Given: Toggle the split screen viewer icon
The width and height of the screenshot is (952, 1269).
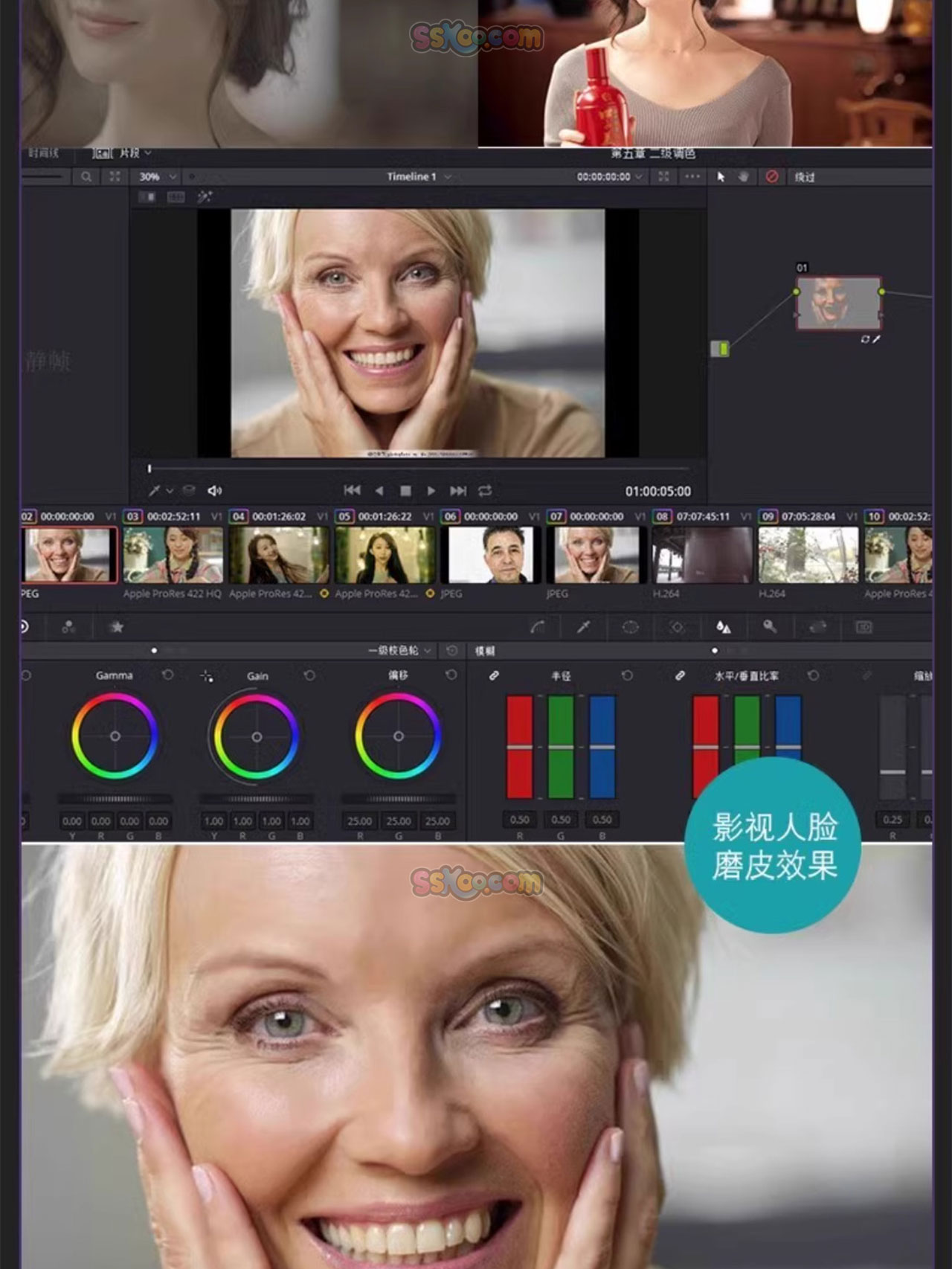Looking at the screenshot, I should pyautogui.click(x=176, y=197).
